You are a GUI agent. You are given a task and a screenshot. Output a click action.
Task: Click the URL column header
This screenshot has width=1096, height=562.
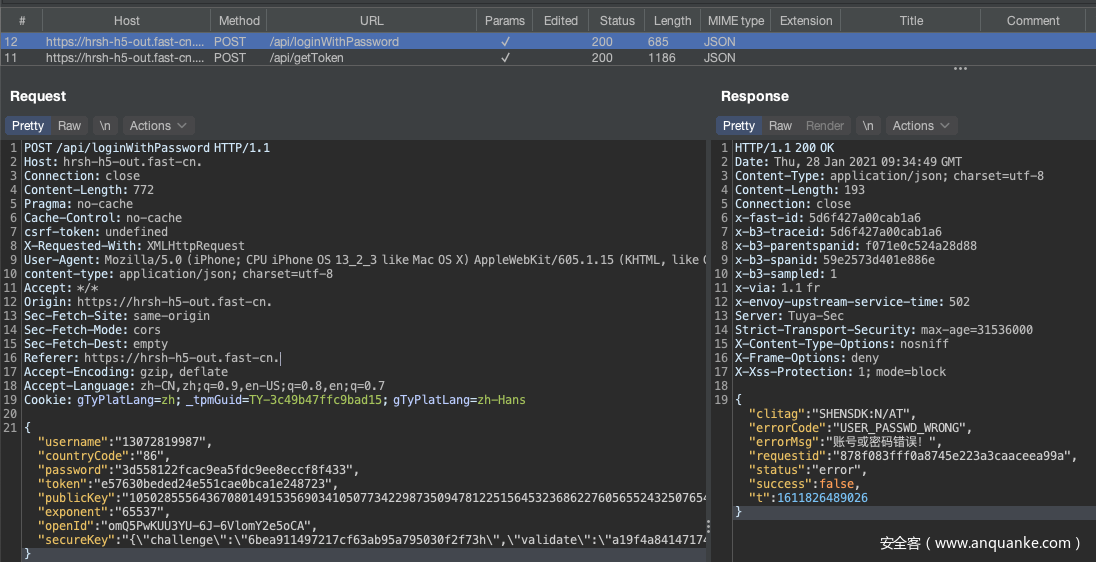(x=371, y=21)
